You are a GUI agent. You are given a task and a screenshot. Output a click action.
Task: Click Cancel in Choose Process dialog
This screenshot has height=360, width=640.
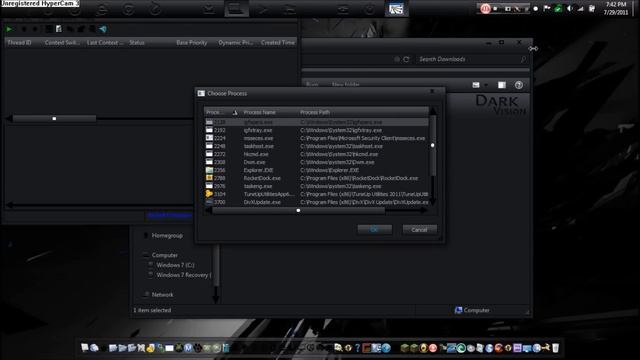419,230
